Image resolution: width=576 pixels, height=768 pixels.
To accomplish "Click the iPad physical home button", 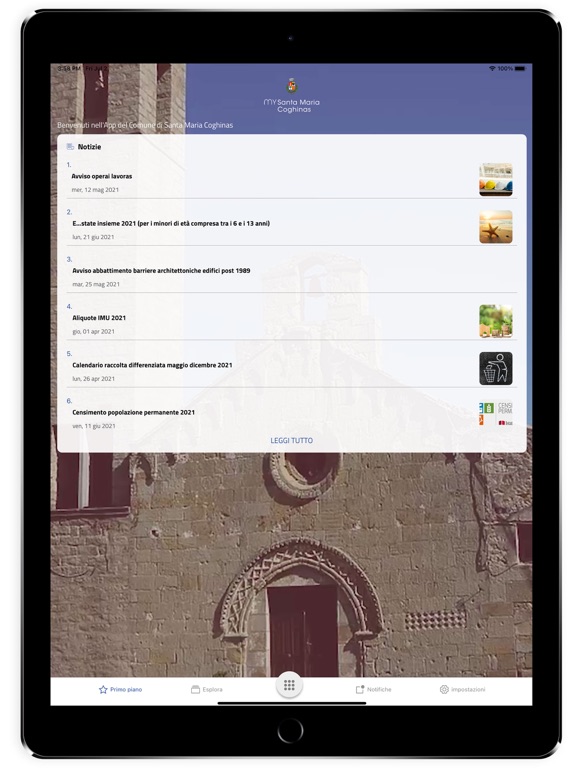I will click(290, 731).
